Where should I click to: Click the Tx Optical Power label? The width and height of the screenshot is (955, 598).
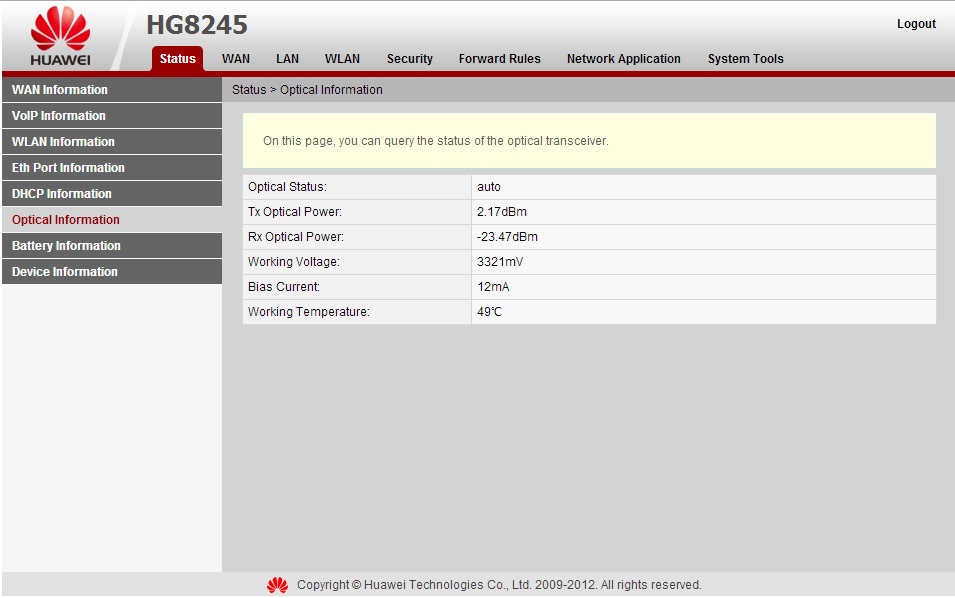295,212
